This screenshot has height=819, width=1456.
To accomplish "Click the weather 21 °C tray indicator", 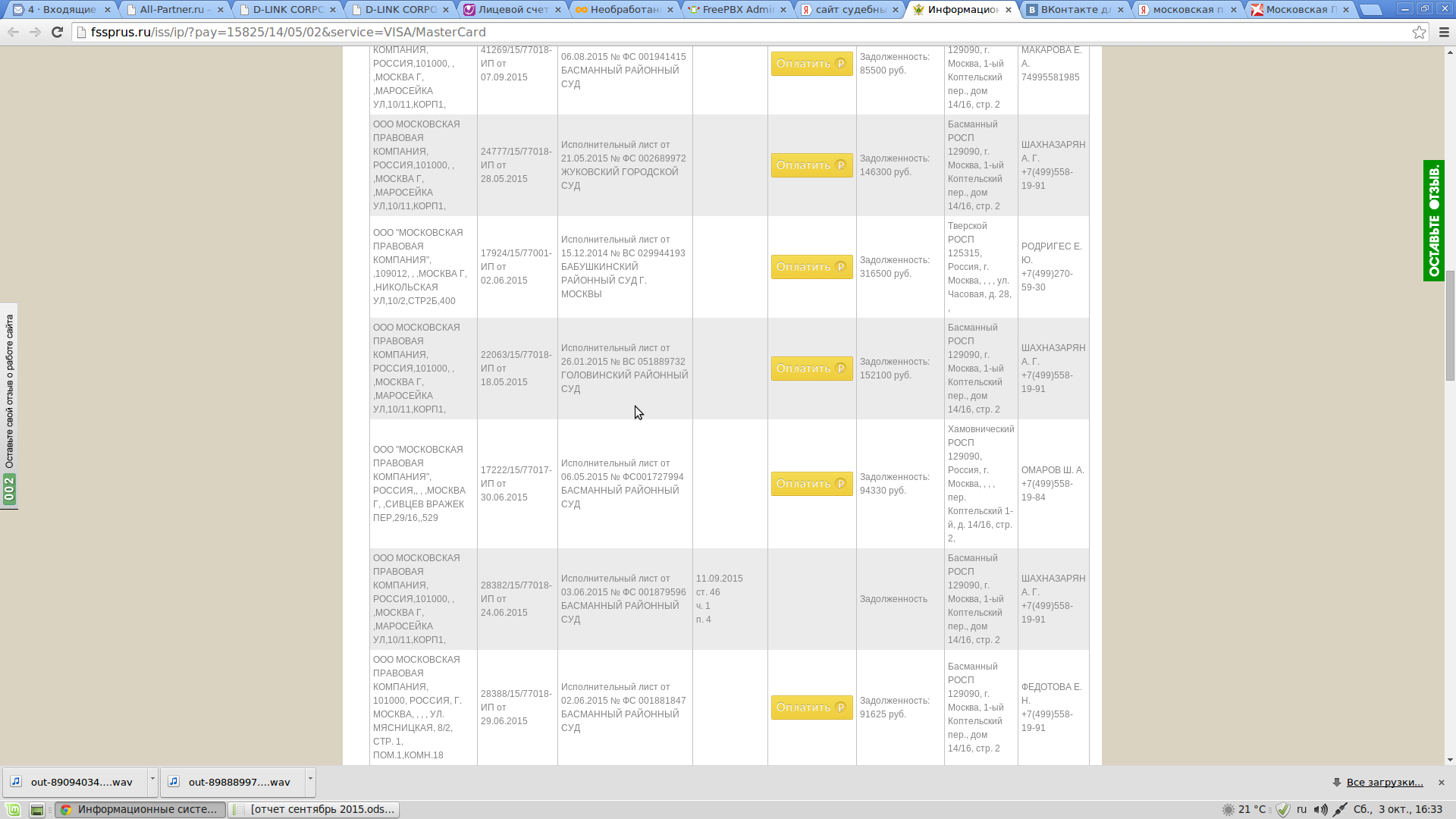I will pyautogui.click(x=1244, y=809).
